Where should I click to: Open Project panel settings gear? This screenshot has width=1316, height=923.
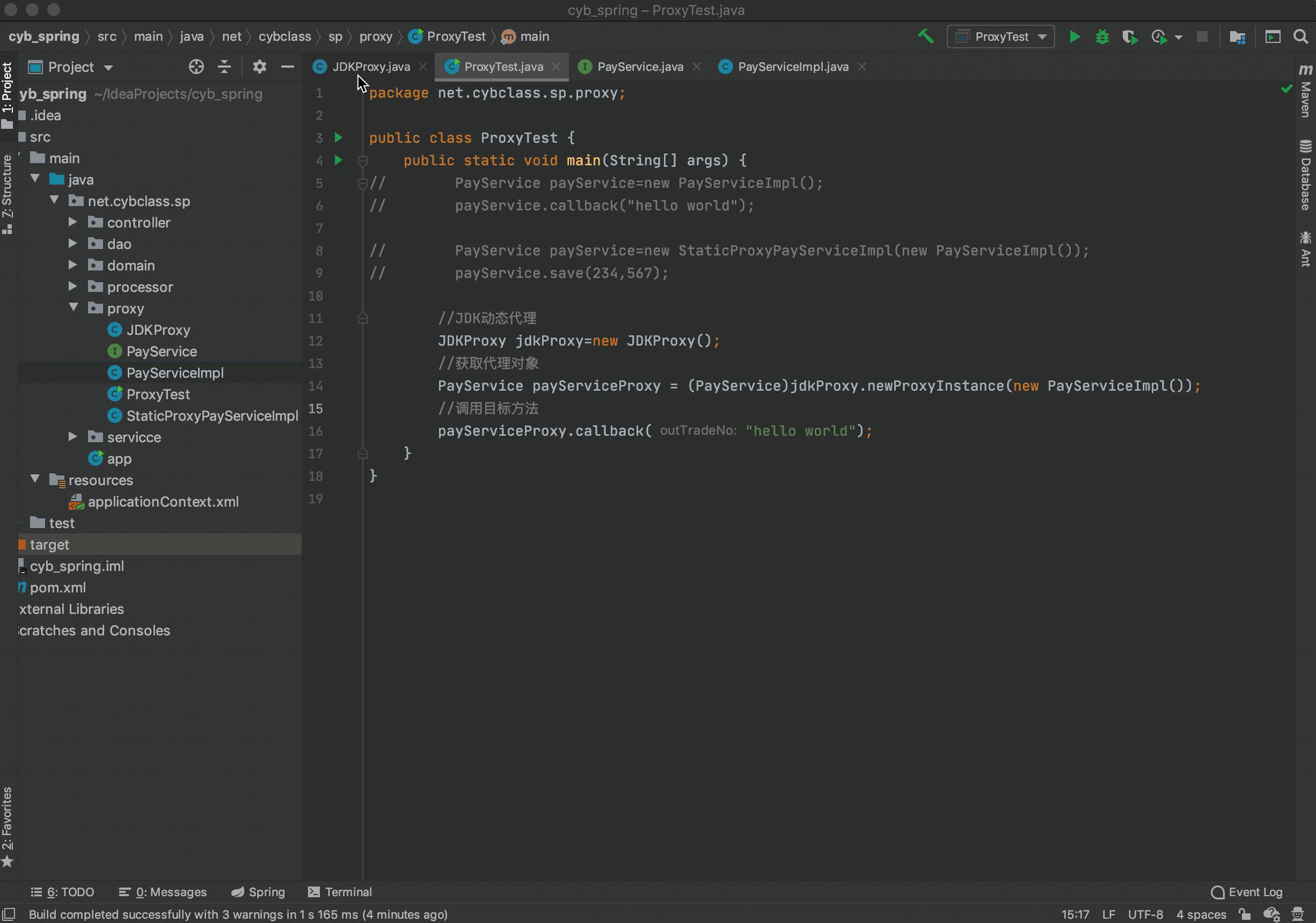[260, 67]
